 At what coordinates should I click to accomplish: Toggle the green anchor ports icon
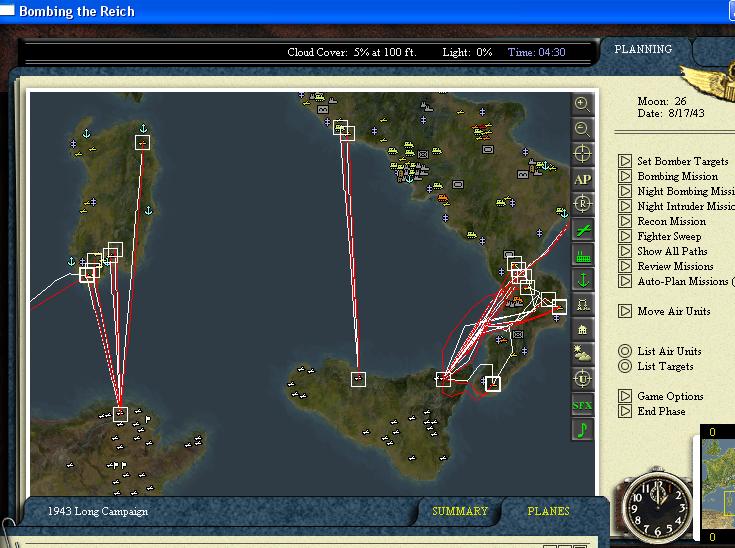pos(582,280)
